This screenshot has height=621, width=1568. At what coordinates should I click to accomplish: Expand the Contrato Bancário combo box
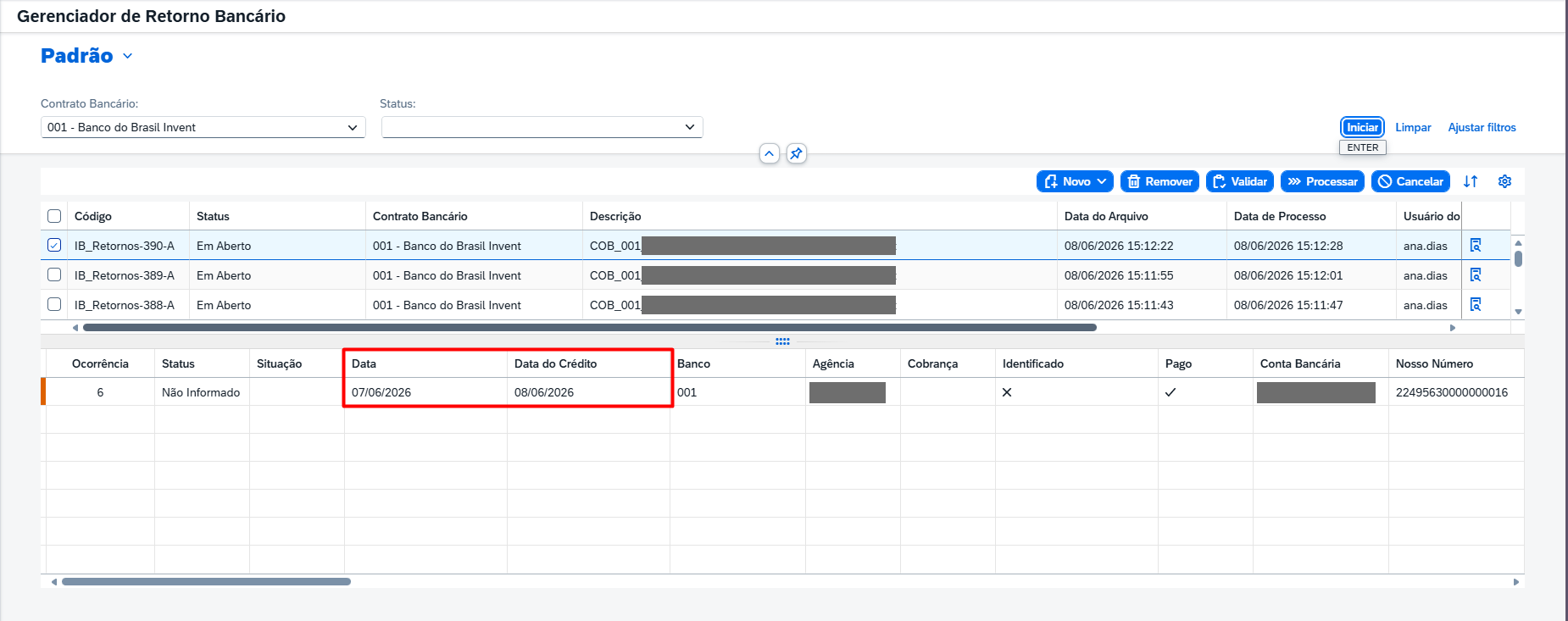(353, 127)
